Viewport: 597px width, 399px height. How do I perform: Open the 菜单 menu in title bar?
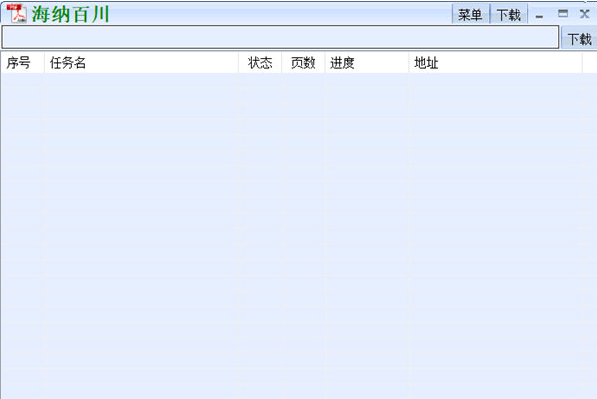pos(470,14)
